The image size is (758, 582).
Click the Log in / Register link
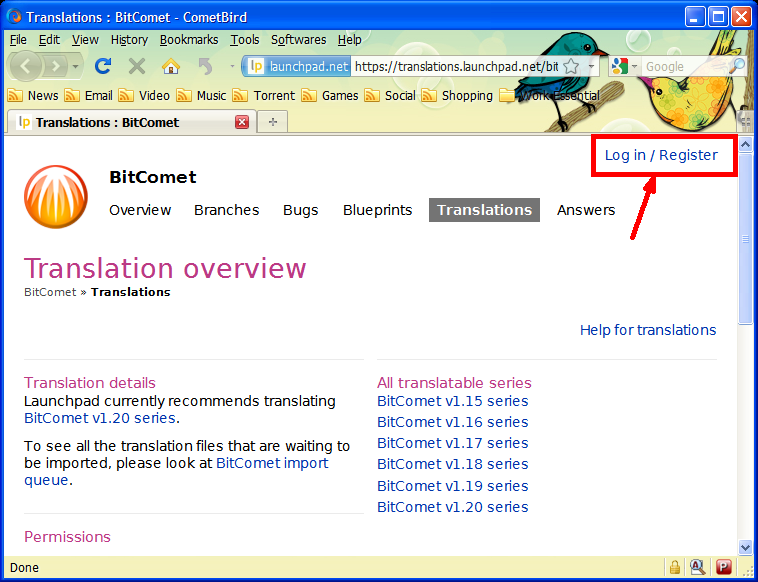coord(661,155)
